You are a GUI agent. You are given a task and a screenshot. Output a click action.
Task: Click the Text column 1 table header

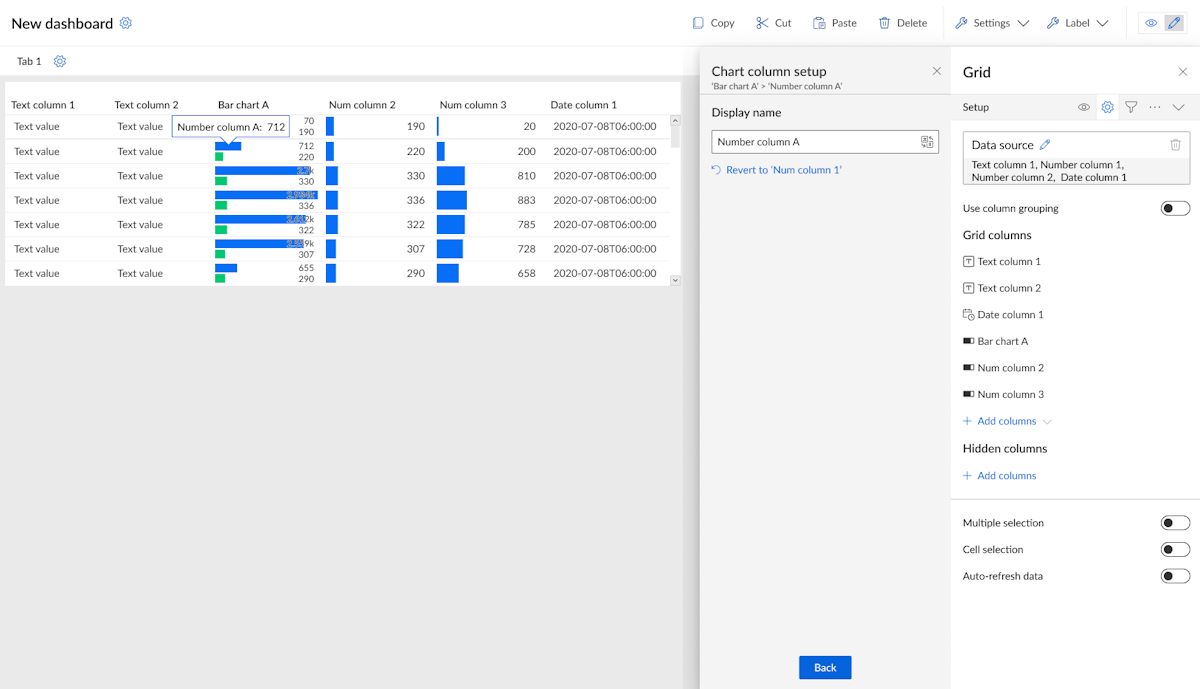click(x=43, y=104)
